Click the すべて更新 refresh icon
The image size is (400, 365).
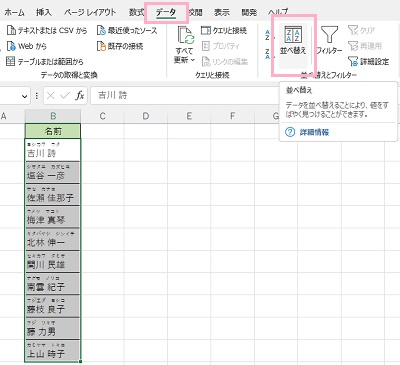(186, 35)
